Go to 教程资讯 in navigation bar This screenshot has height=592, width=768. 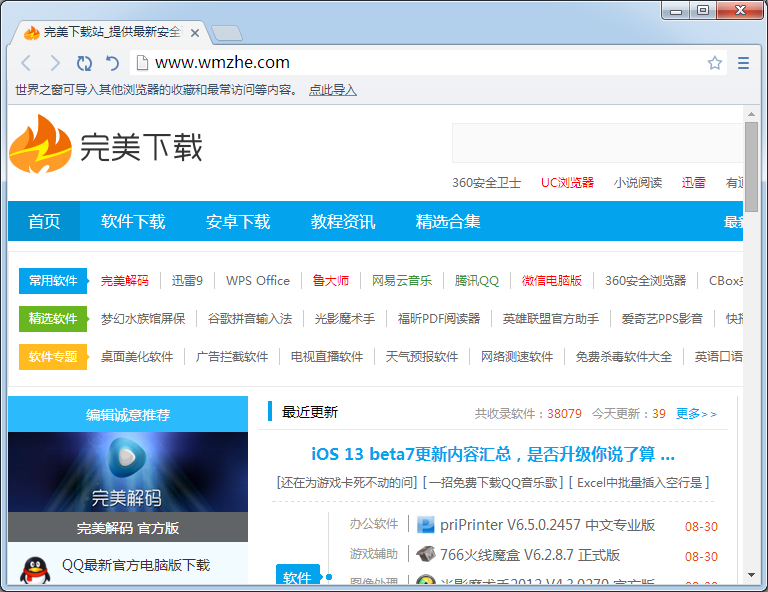(343, 222)
